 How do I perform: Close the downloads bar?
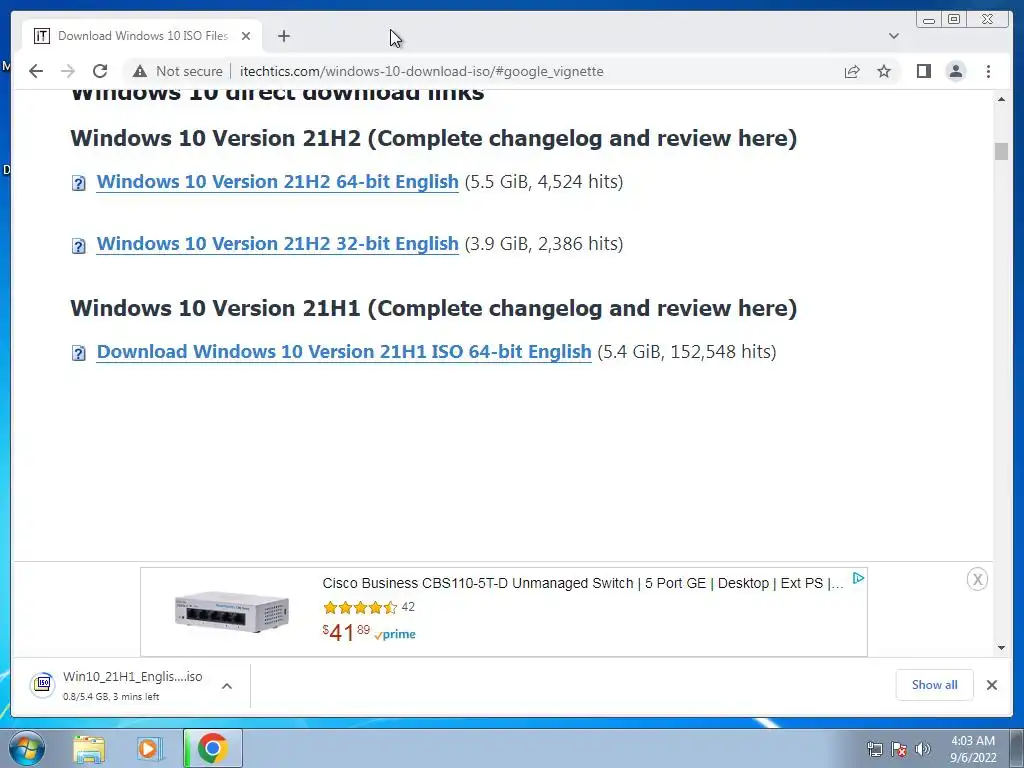tap(992, 684)
